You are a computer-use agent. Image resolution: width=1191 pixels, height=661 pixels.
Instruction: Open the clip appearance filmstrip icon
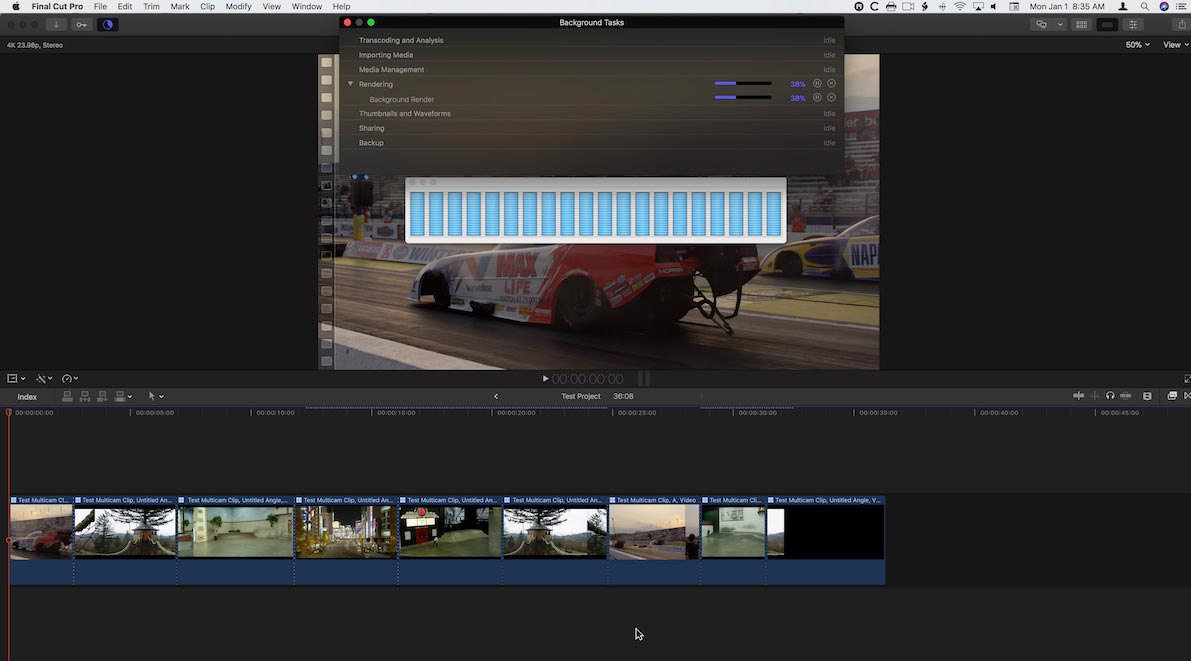click(1147, 396)
